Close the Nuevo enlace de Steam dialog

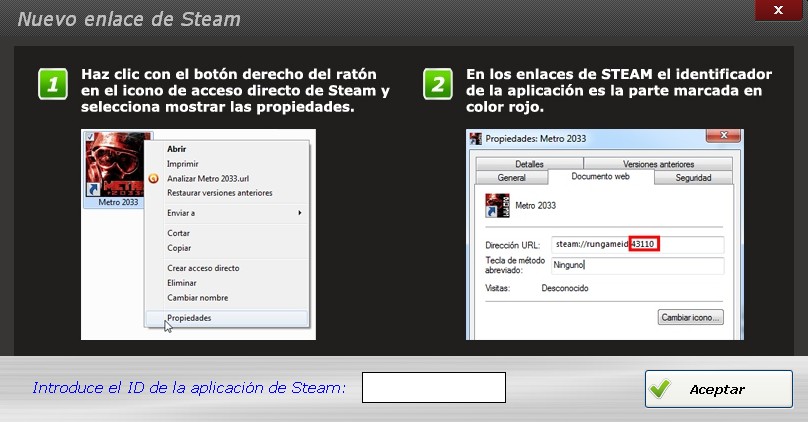pos(778,10)
